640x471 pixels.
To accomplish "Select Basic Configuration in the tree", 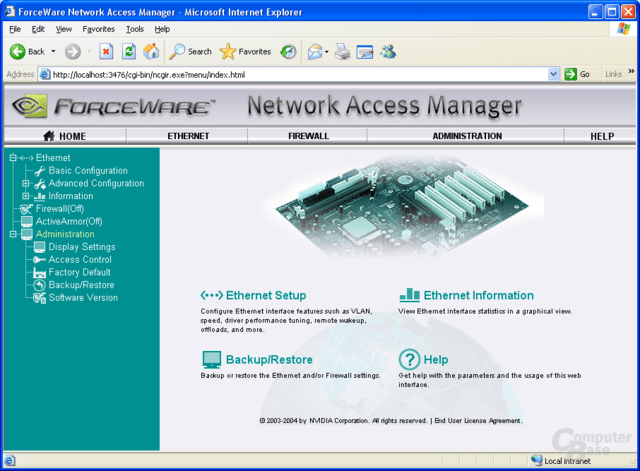I will 88,171.
